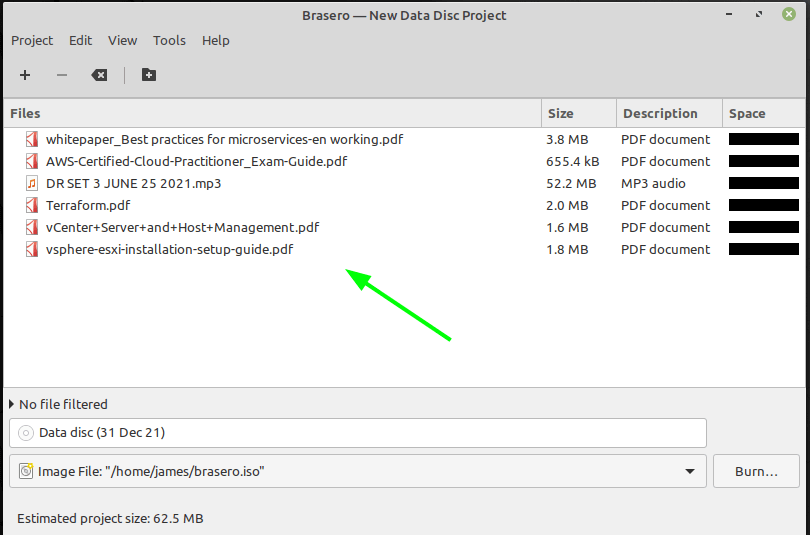Click the disc name text field

[x=360, y=433]
